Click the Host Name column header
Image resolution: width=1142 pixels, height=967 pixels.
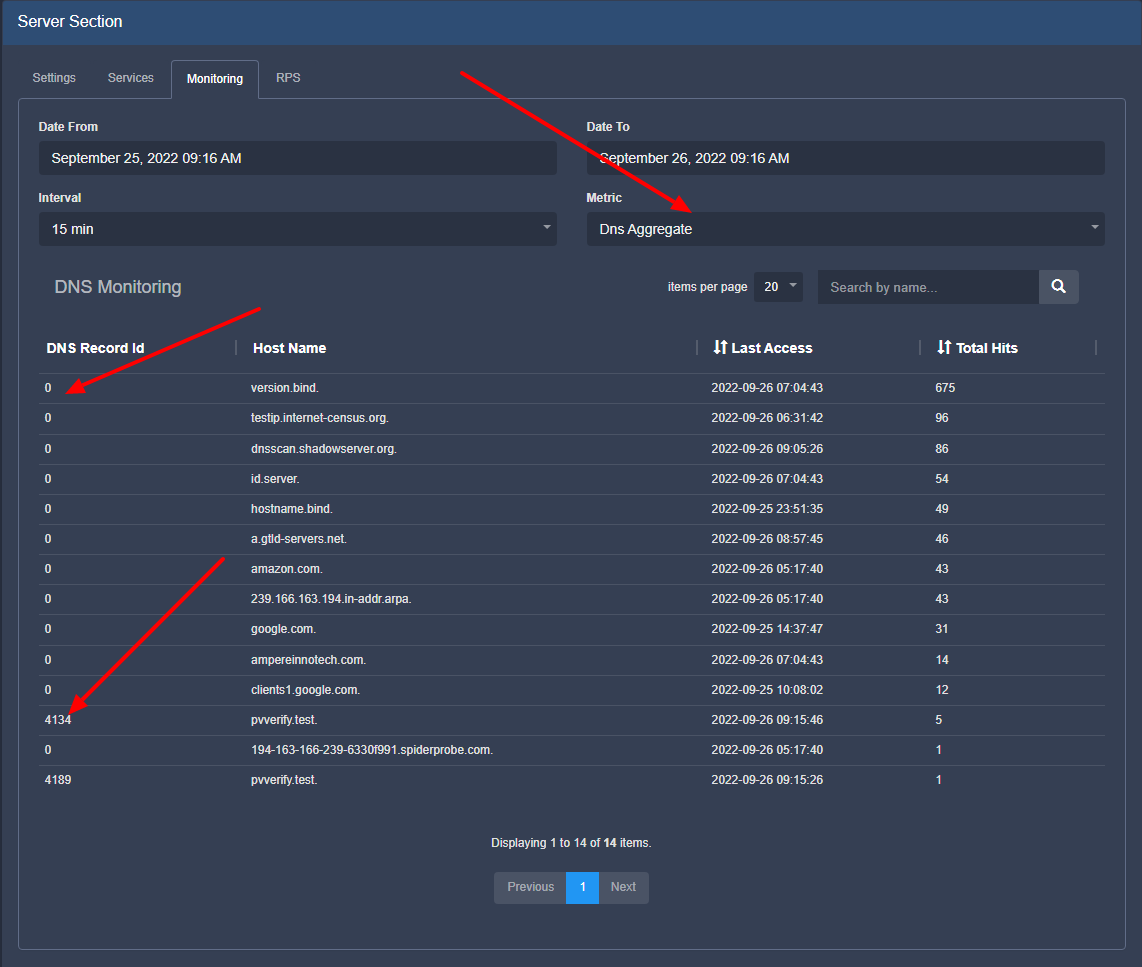click(290, 348)
